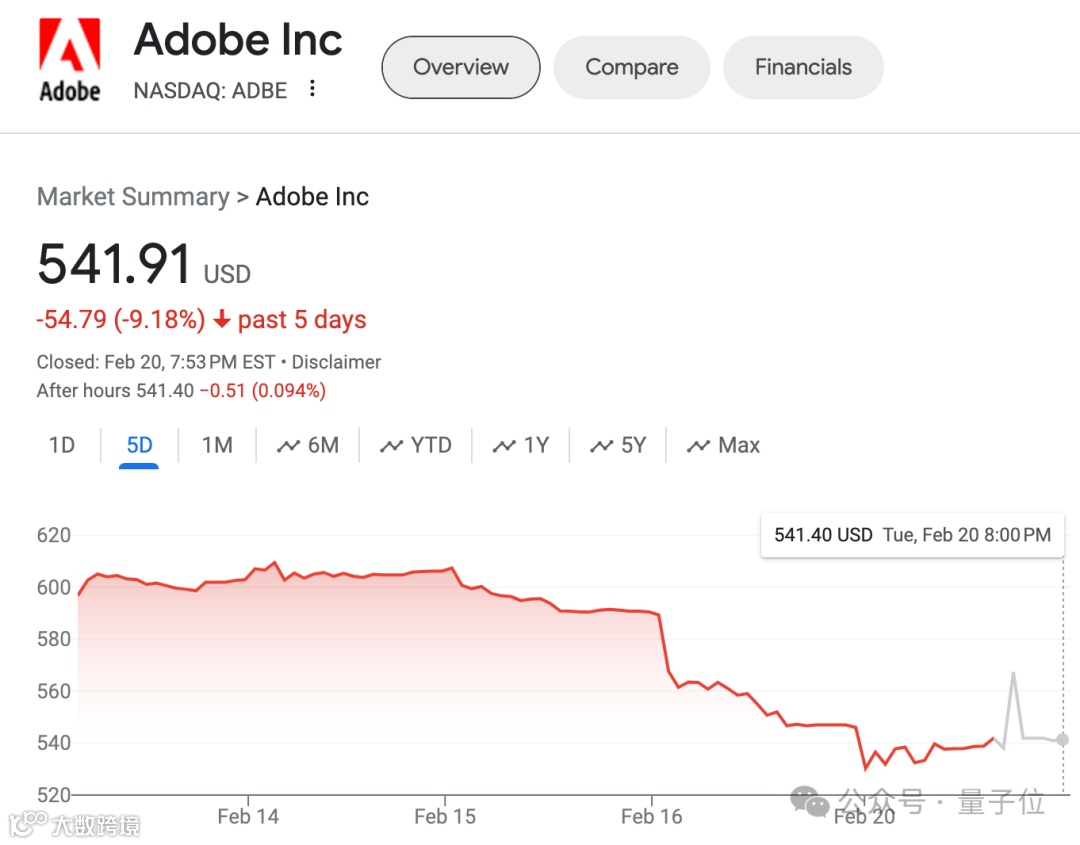Click the trend icon beside 5Y
Image resolution: width=1080 pixels, height=845 pixels.
[x=601, y=446]
